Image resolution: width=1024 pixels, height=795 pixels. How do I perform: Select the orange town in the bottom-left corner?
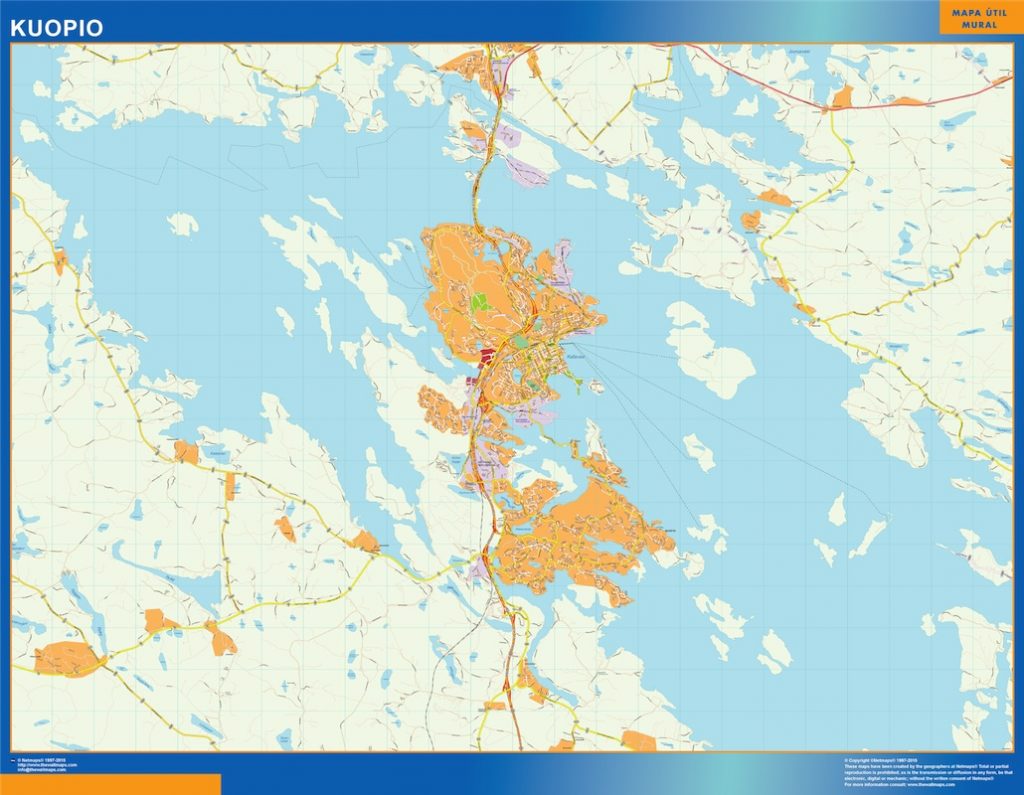click(x=67, y=659)
